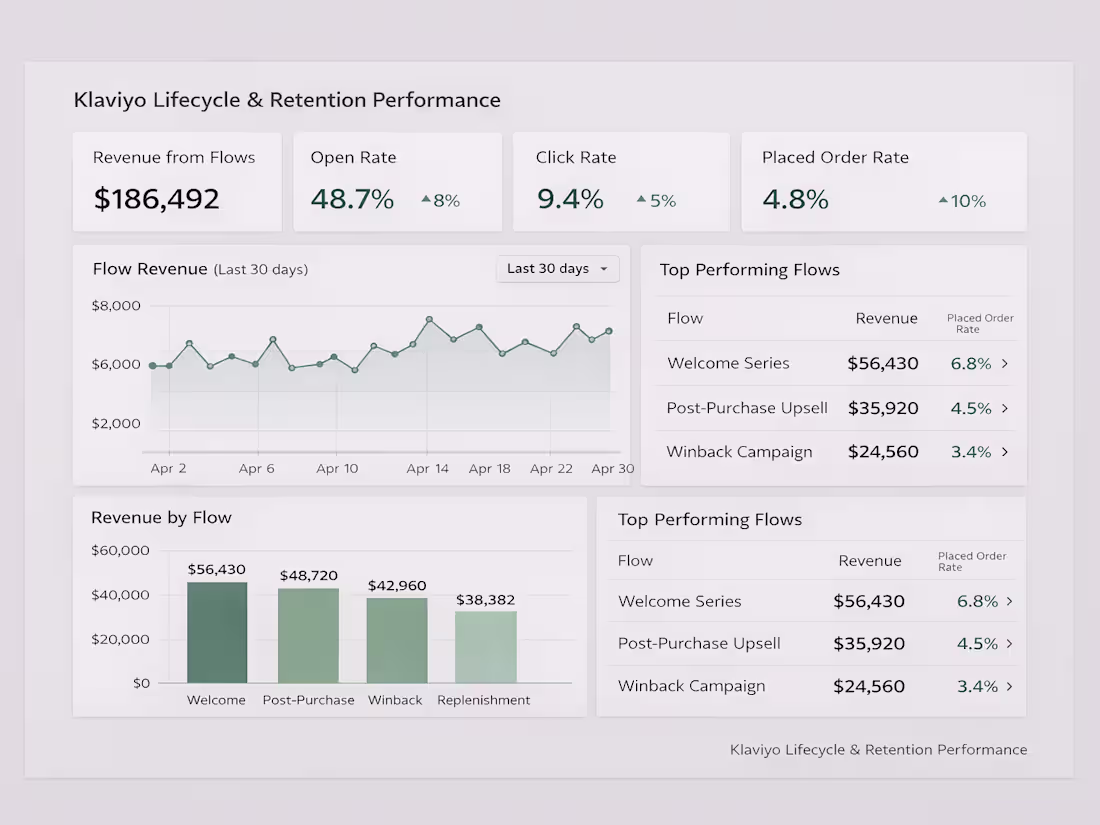Select the Welcome bar in Revenue by Flow
1100x825 pixels.
point(217,632)
